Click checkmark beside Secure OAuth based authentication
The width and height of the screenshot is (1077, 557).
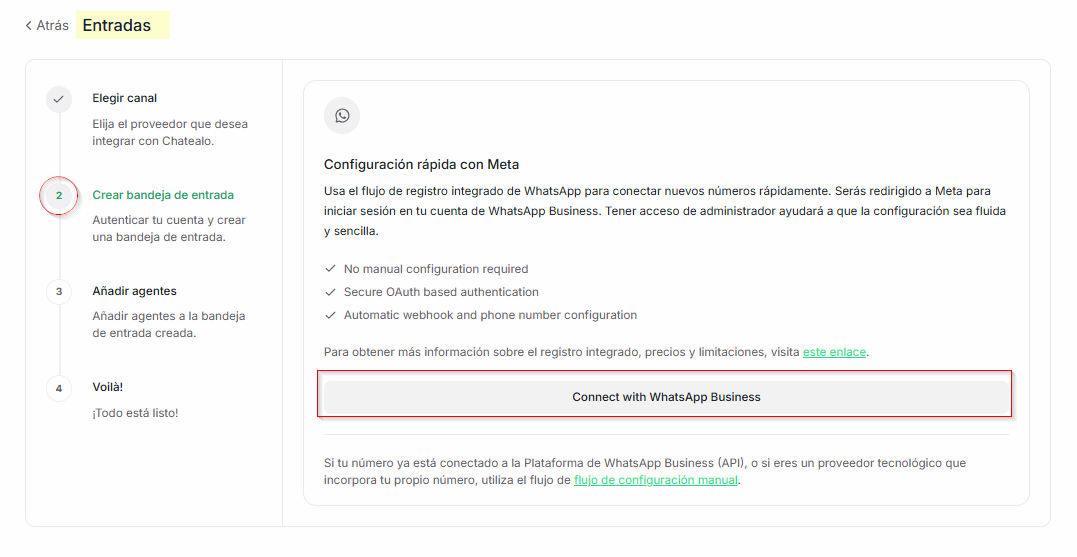pyautogui.click(x=330, y=292)
